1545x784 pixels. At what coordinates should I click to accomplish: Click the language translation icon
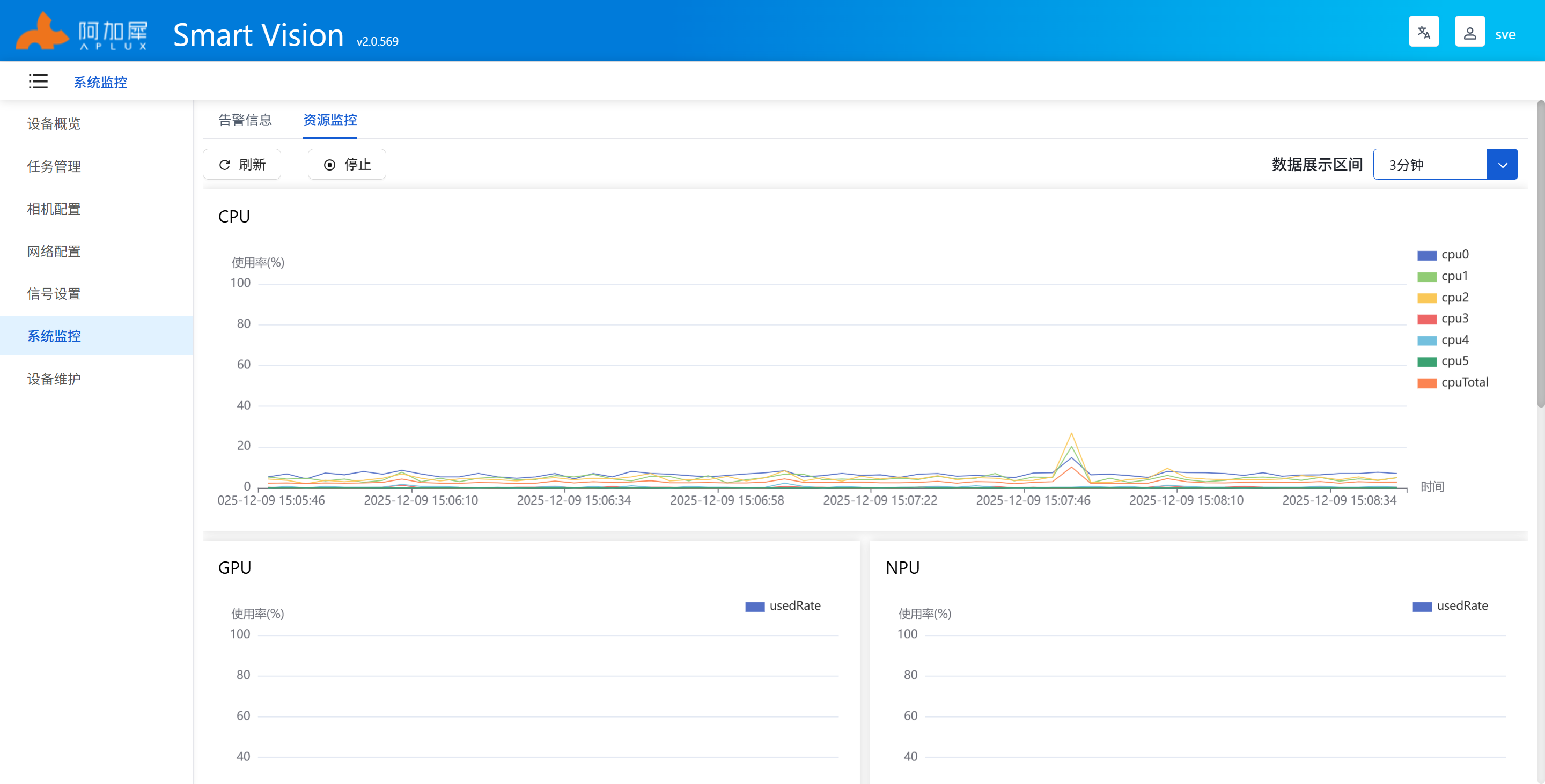(1423, 32)
